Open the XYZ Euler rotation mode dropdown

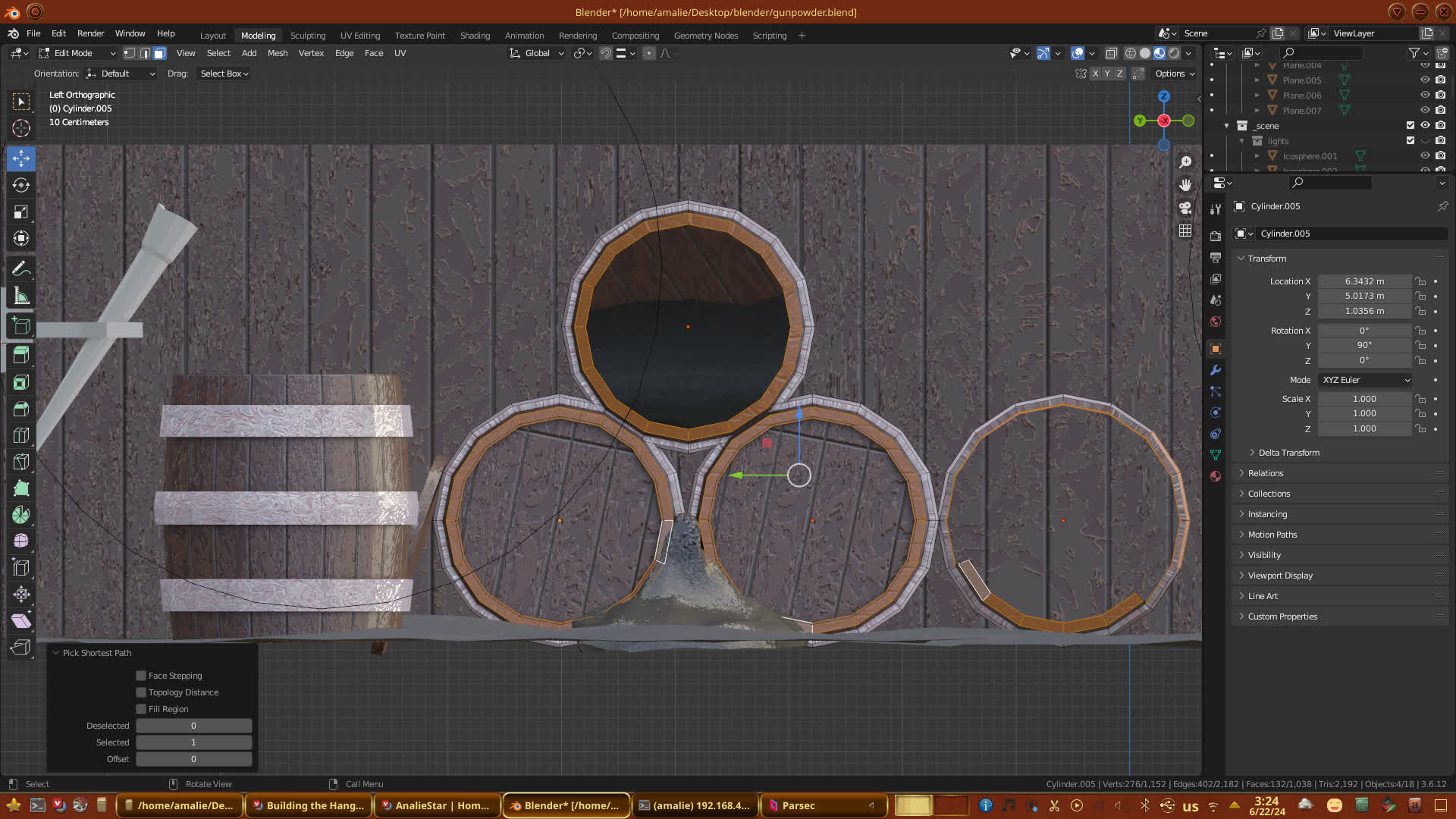[x=1365, y=380]
